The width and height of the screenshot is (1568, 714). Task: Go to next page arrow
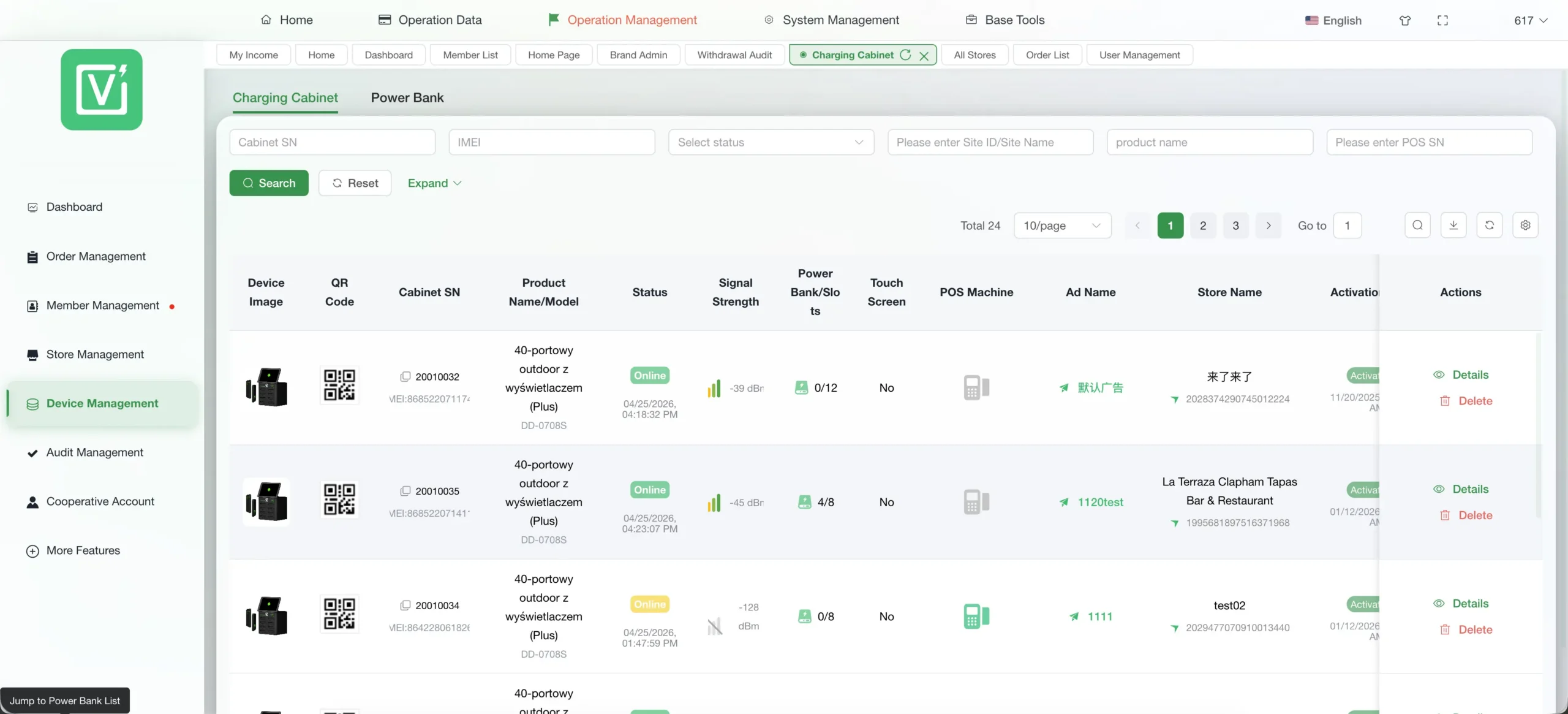[x=1268, y=226]
